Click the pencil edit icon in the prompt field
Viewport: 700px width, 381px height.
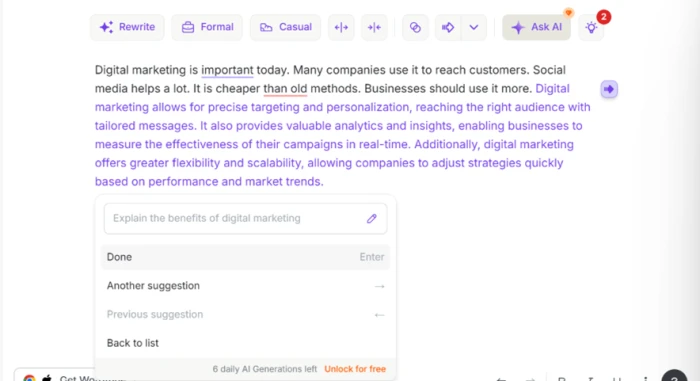point(371,218)
